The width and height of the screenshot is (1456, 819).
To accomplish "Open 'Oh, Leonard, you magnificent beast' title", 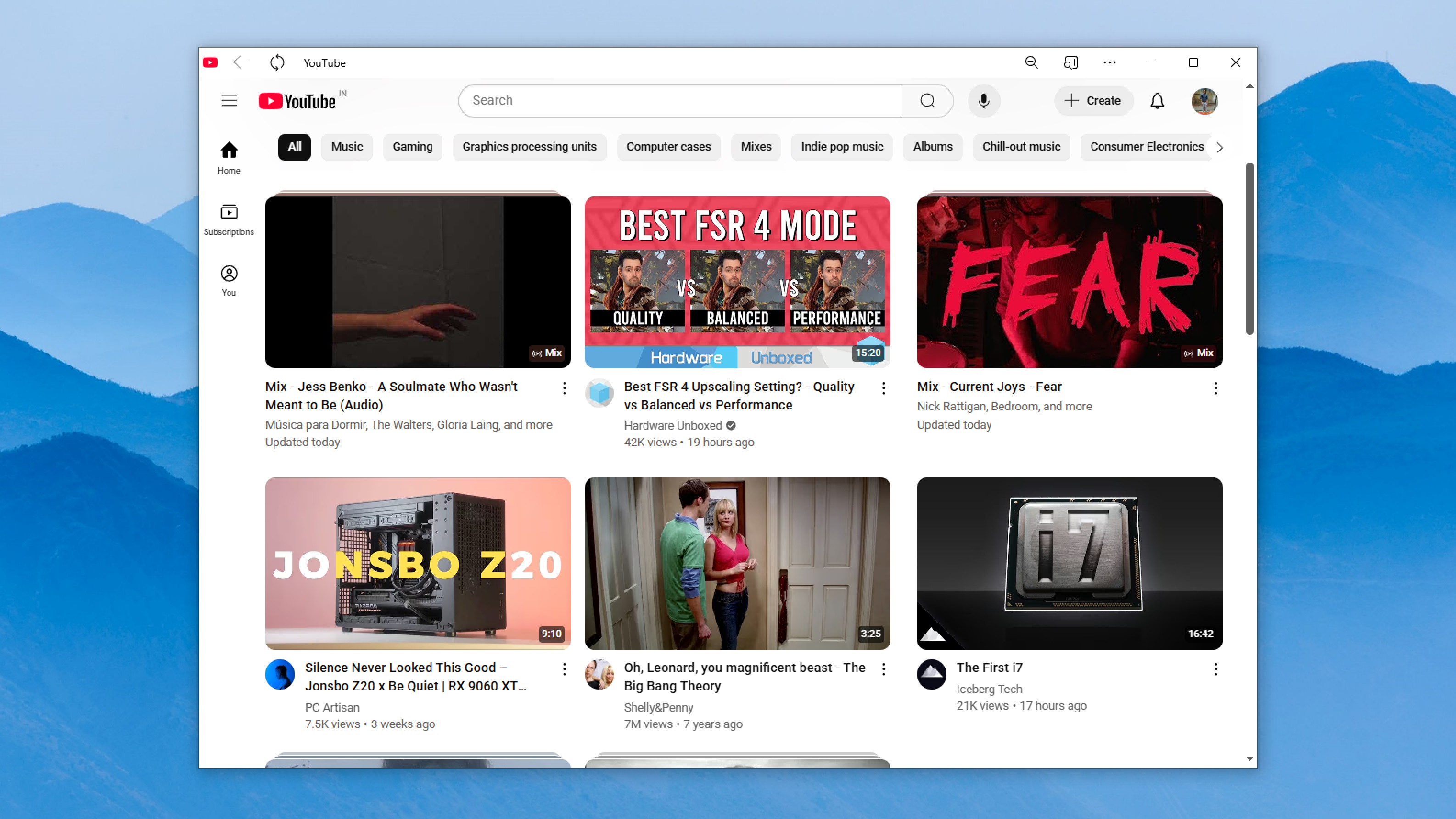I will pos(745,677).
